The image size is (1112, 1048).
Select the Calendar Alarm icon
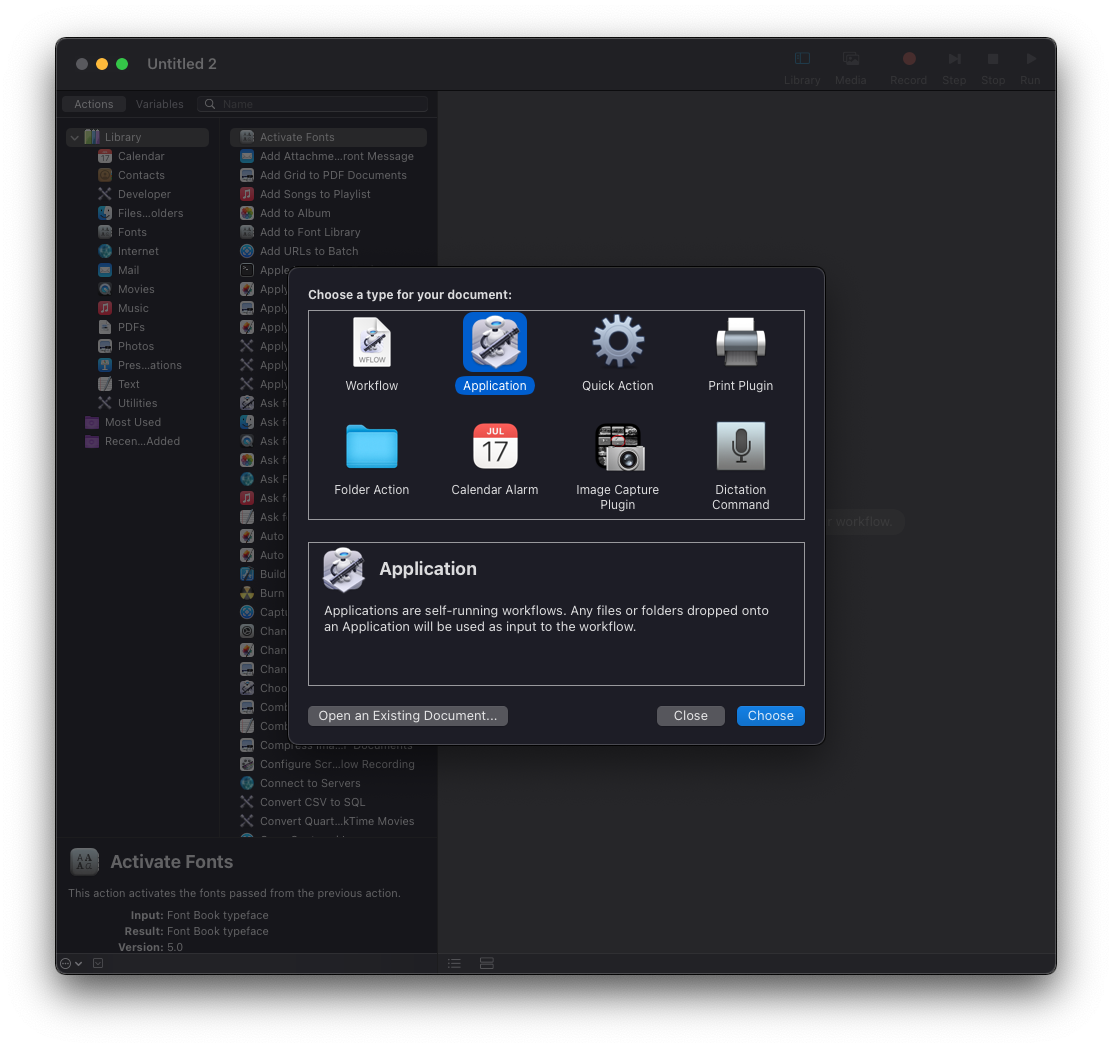point(494,447)
